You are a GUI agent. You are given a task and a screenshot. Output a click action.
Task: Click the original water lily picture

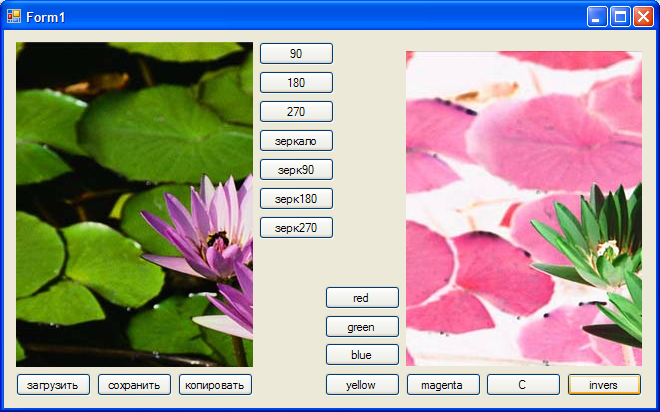coord(134,204)
